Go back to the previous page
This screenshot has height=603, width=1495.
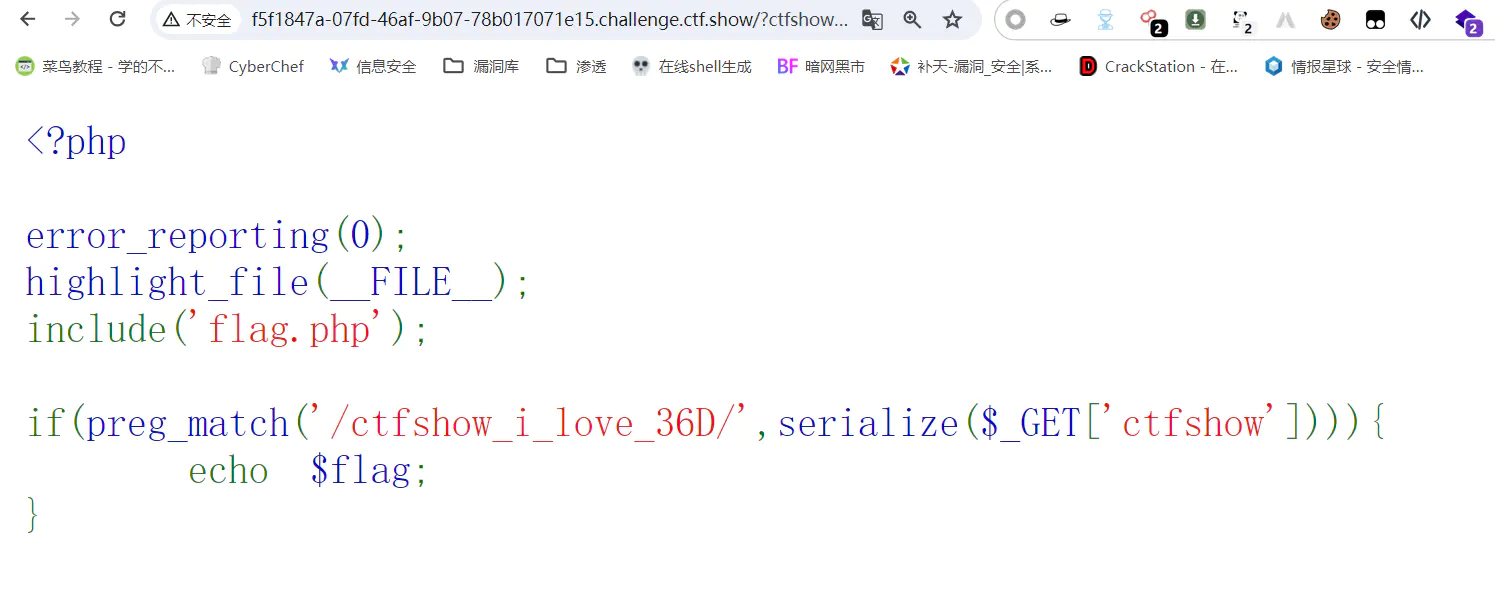[28, 19]
